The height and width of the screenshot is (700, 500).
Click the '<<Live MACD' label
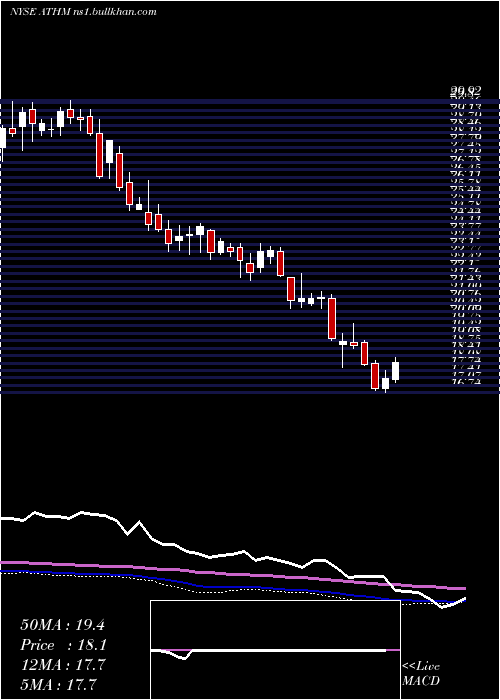pyautogui.click(x=421, y=674)
